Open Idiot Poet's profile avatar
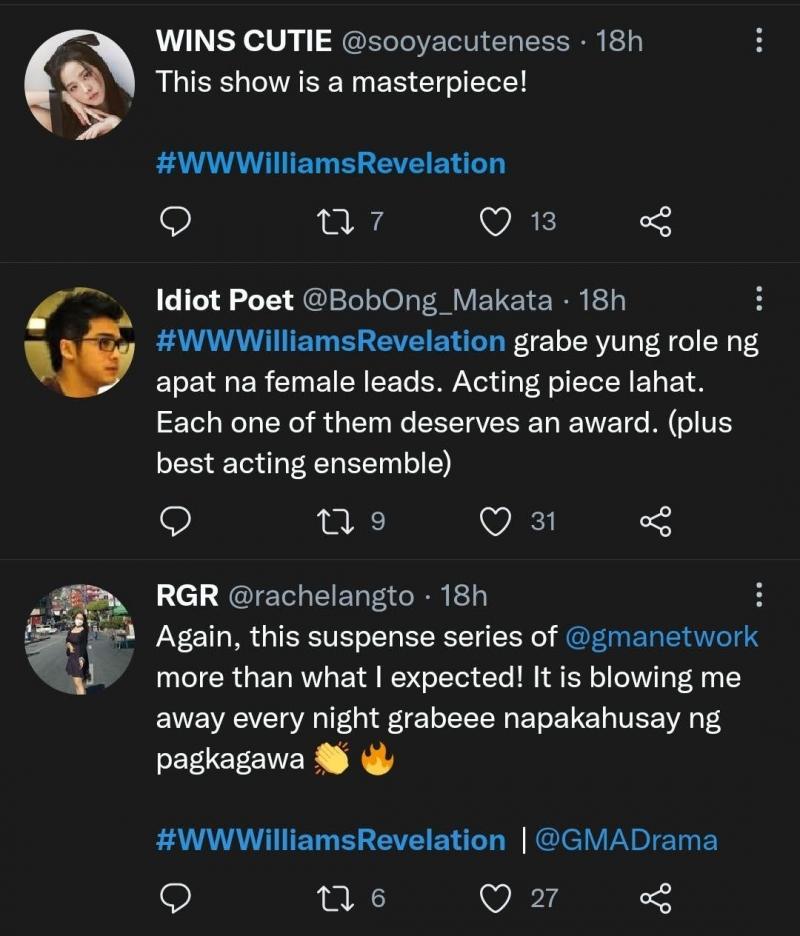 click(x=79, y=342)
